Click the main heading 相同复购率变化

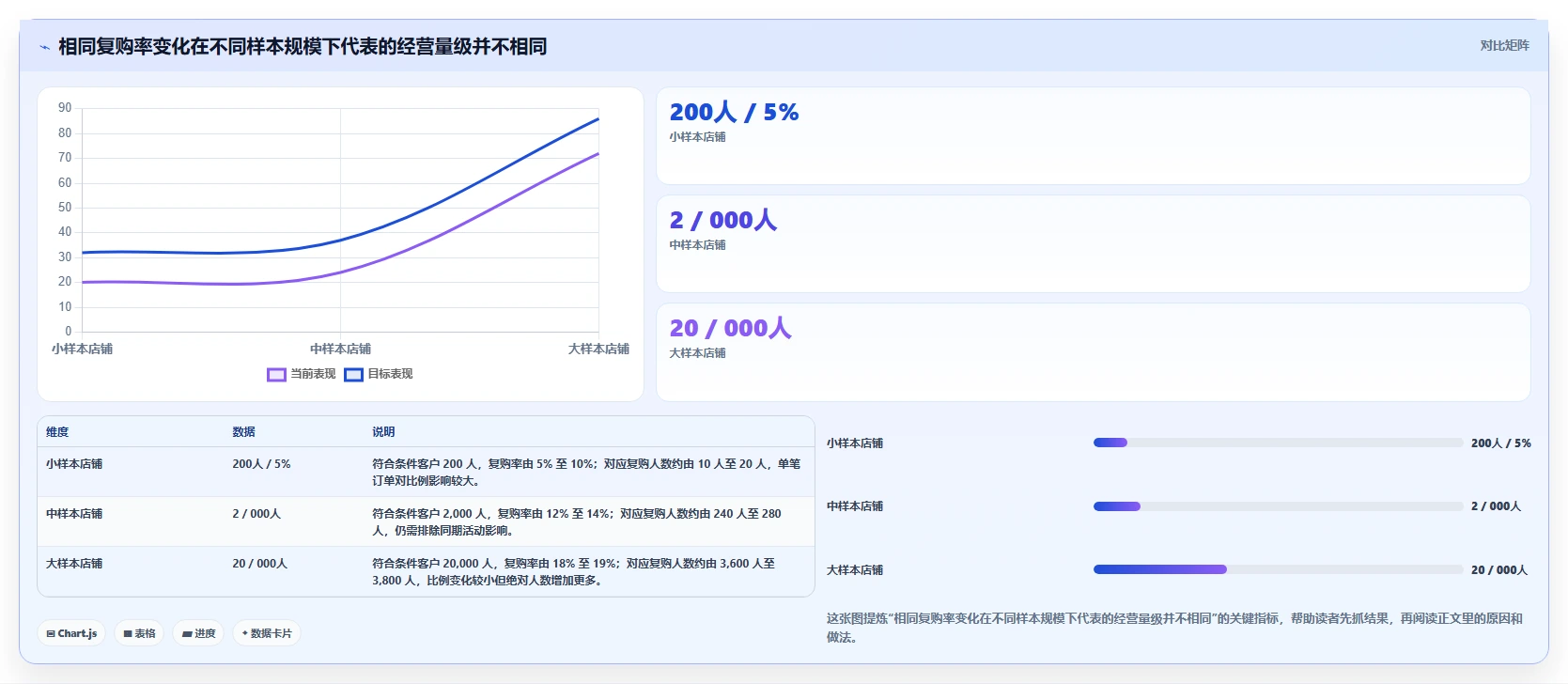click(303, 47)
